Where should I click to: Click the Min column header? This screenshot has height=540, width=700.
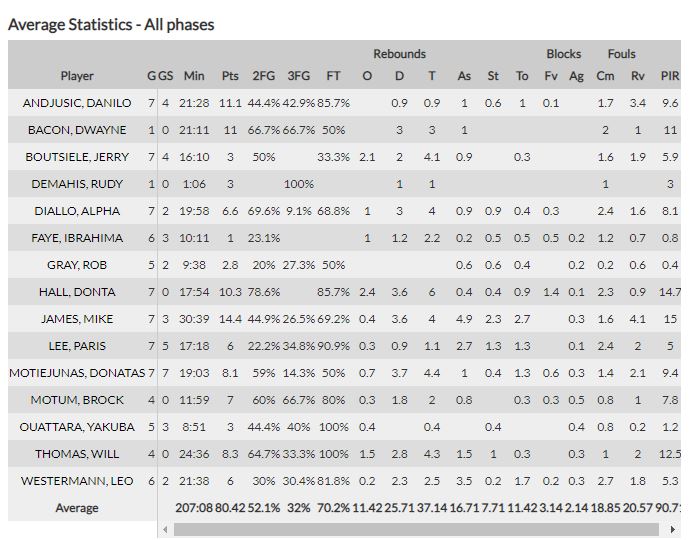194,76
